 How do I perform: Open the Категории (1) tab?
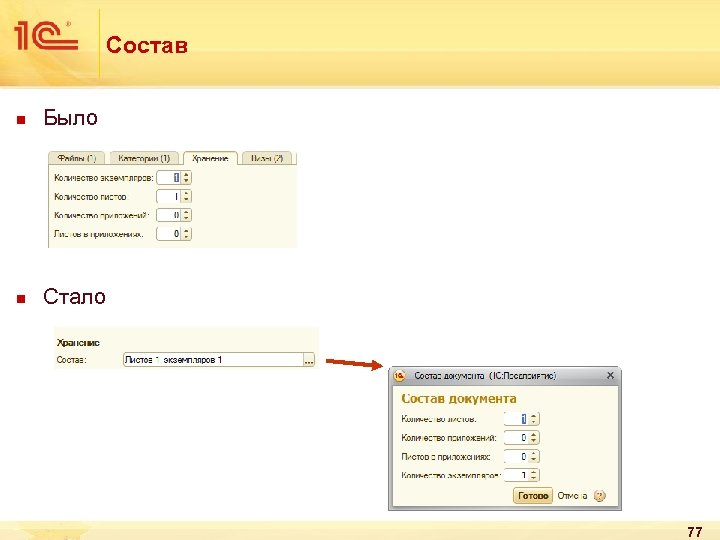coord(144,158)
